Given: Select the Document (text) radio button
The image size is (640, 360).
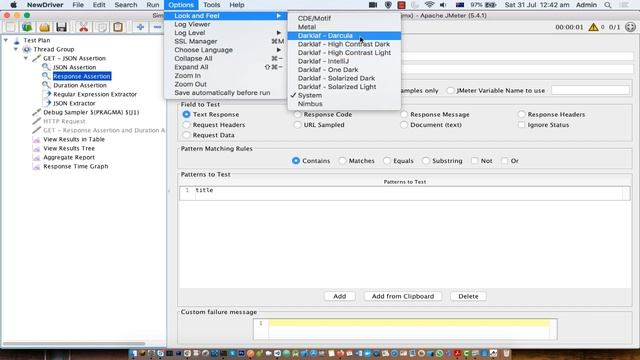Looking at the screenshot, I should tap(404, 124).
